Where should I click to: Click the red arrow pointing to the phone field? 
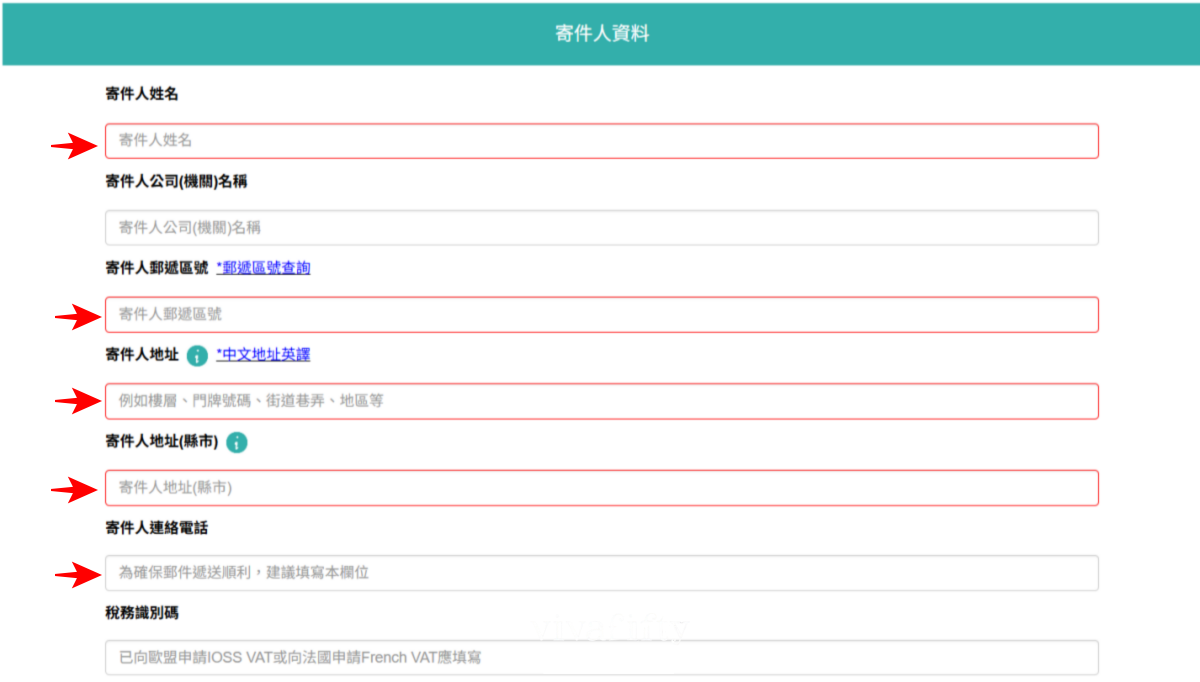[x=75, y=575]
